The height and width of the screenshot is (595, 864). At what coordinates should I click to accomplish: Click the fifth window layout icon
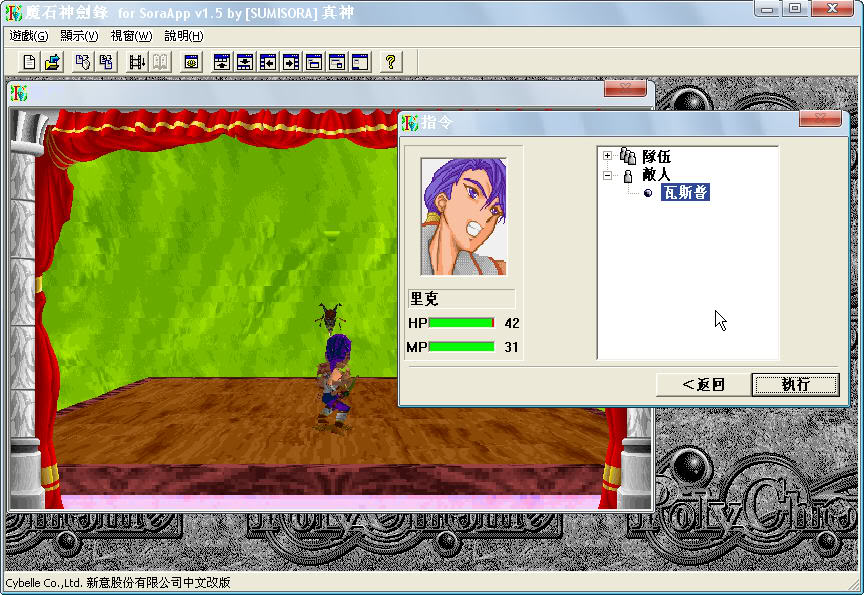[314, 62]
